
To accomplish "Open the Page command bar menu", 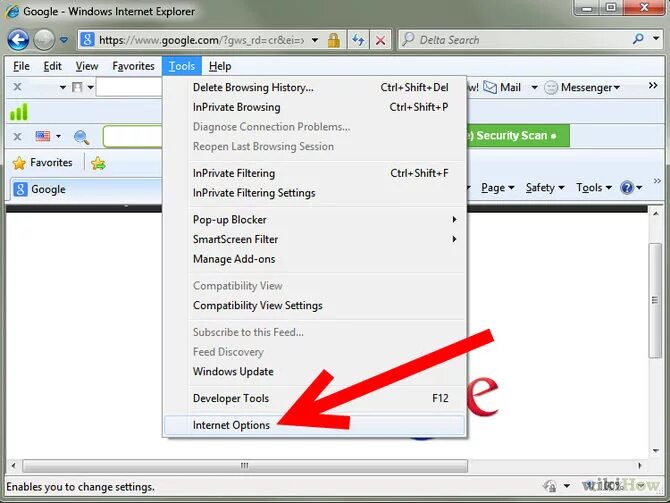I will click(x=497, y=188).
